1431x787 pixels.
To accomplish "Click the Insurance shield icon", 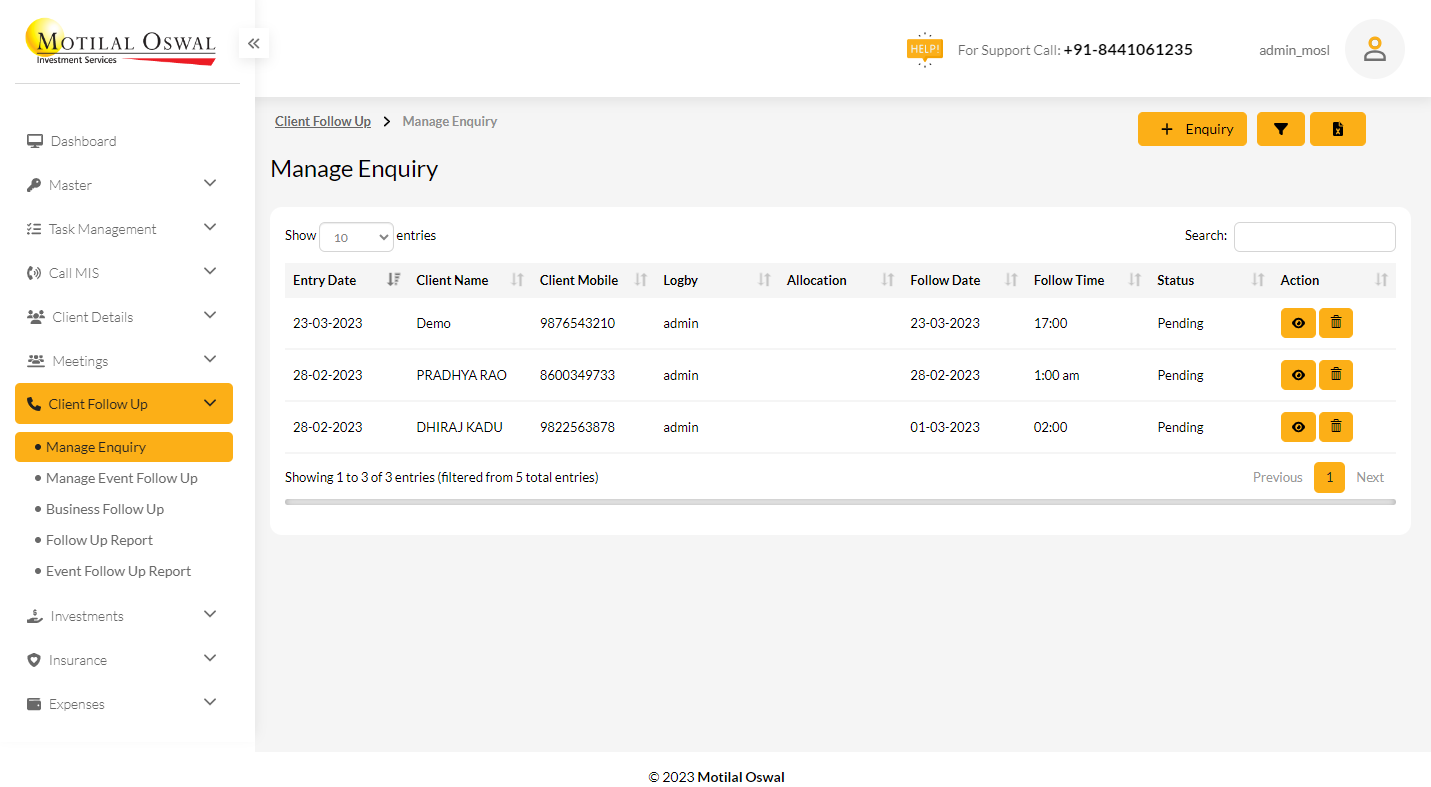I will pos(34,660).
